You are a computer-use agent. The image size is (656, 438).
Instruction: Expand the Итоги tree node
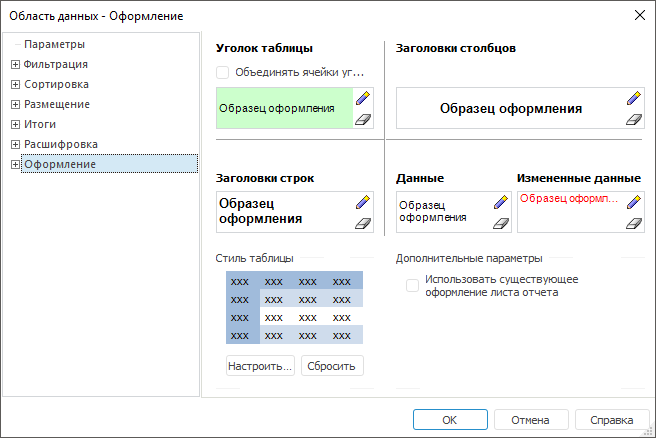pyautogui.click(x=15, y=124)
